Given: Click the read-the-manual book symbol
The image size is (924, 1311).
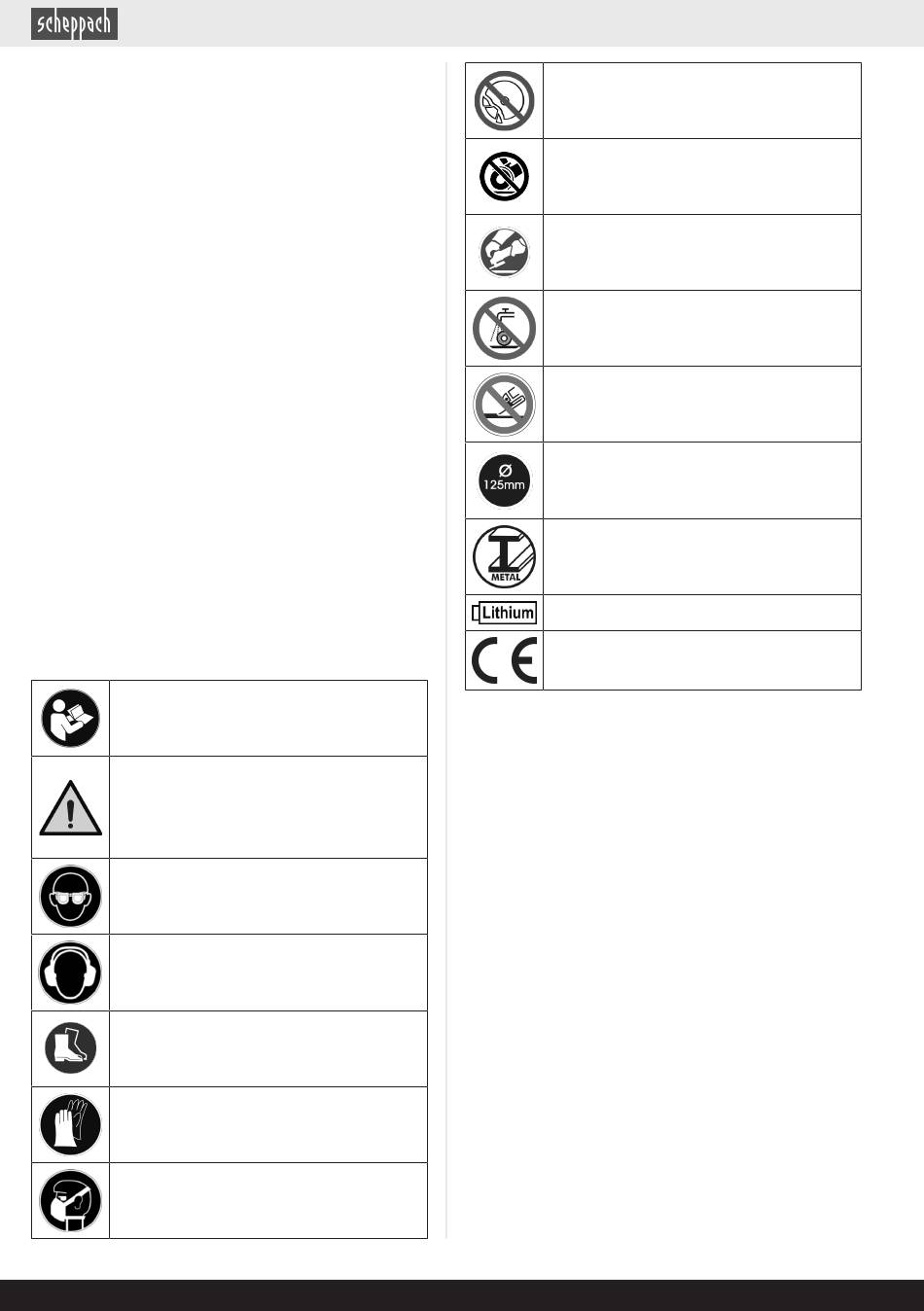Looking at the screenshot, I should [x=70, y=718].
